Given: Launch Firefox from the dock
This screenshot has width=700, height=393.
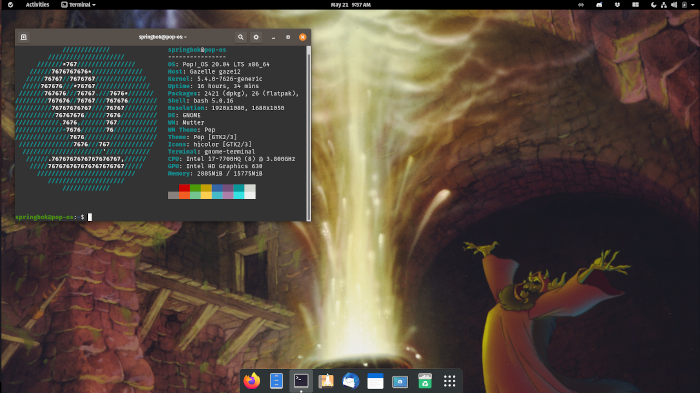Looking at the screenshot, I should [x=252, y=381].
